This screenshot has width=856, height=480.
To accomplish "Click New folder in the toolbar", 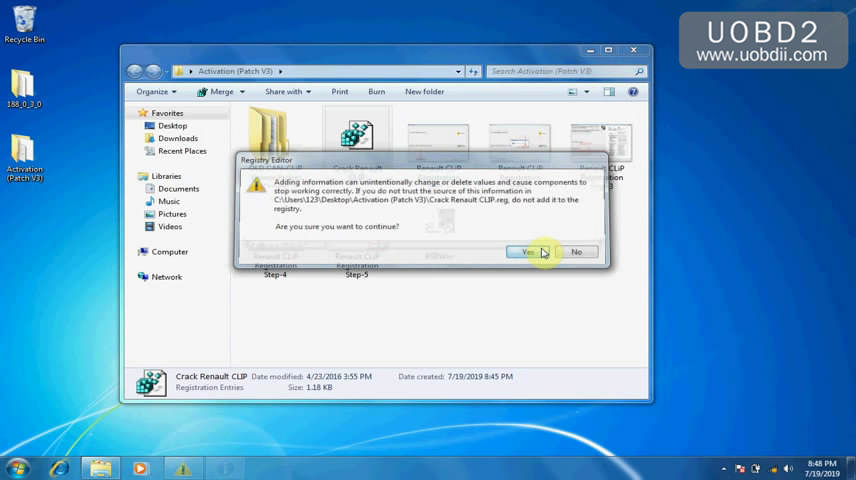I will (x=424, y=92).
